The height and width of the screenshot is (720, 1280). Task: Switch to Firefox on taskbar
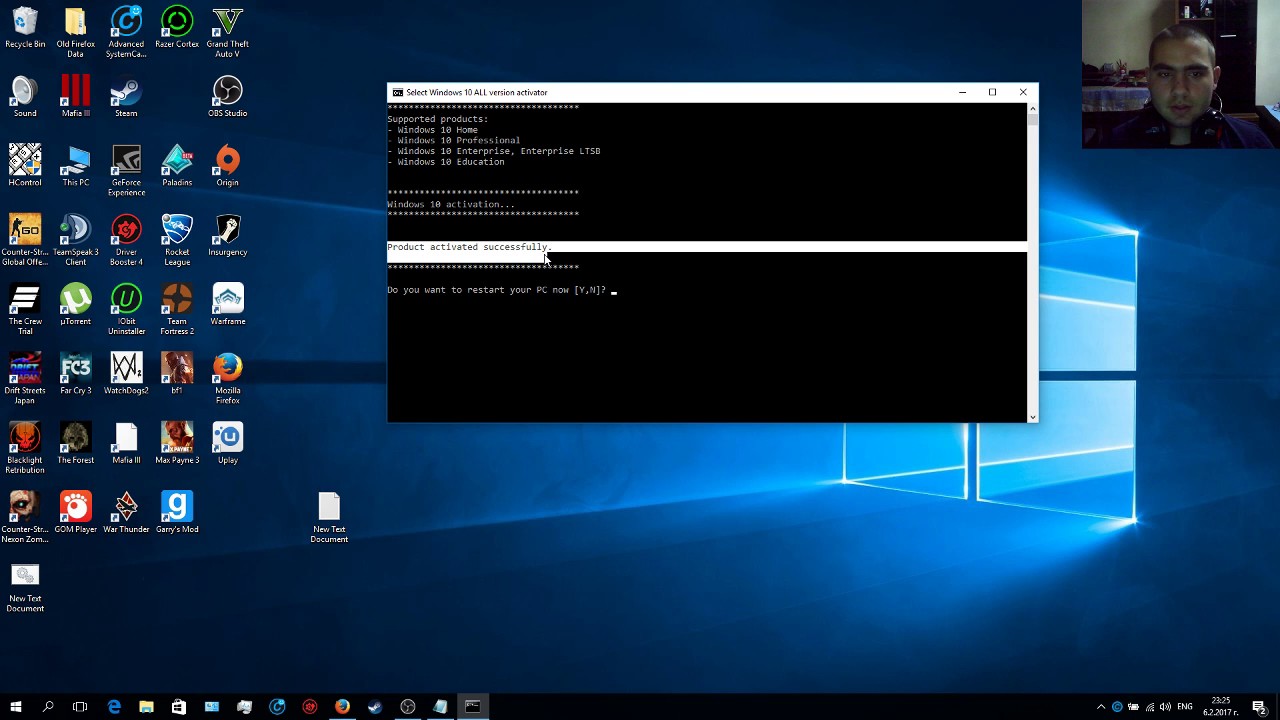pyautogui.click(x=342, y=707)
